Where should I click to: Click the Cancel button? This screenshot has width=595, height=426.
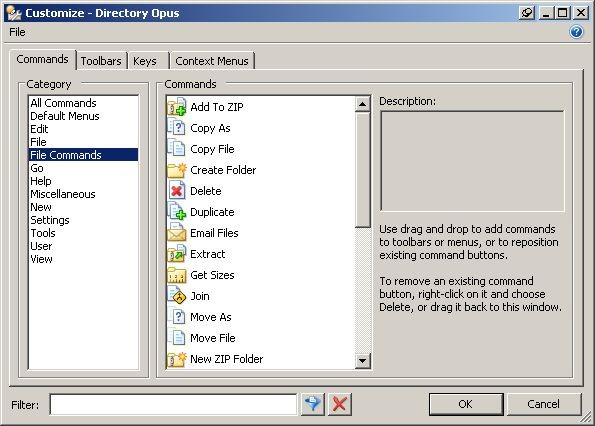tap(543, 404)
